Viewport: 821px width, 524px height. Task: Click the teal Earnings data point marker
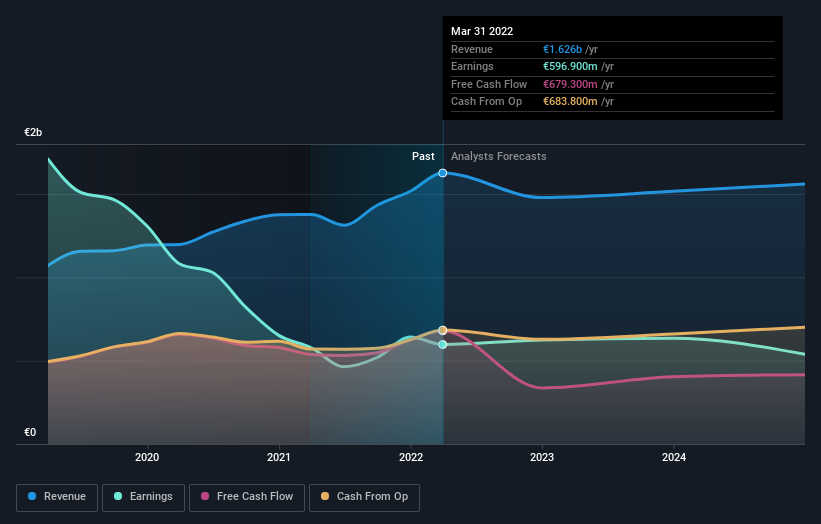coord(442,344)
